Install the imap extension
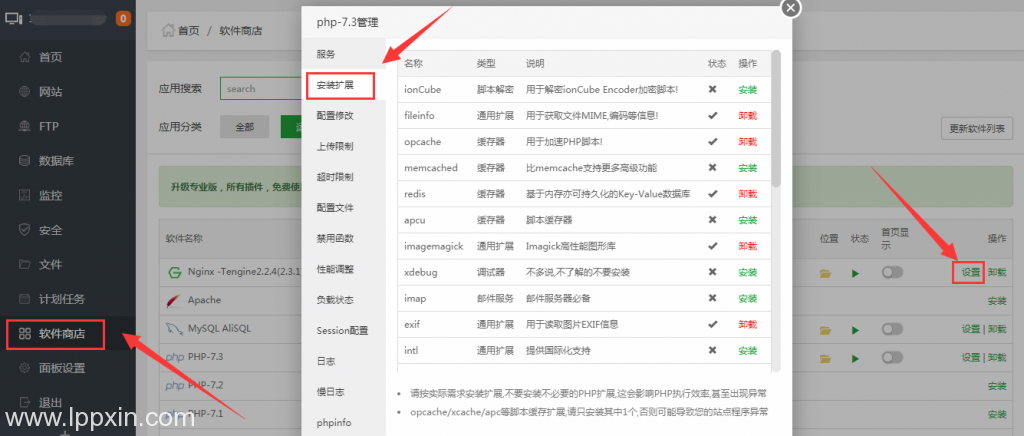1024x436 pixels. pyautogui.click(x=747, y=298)
